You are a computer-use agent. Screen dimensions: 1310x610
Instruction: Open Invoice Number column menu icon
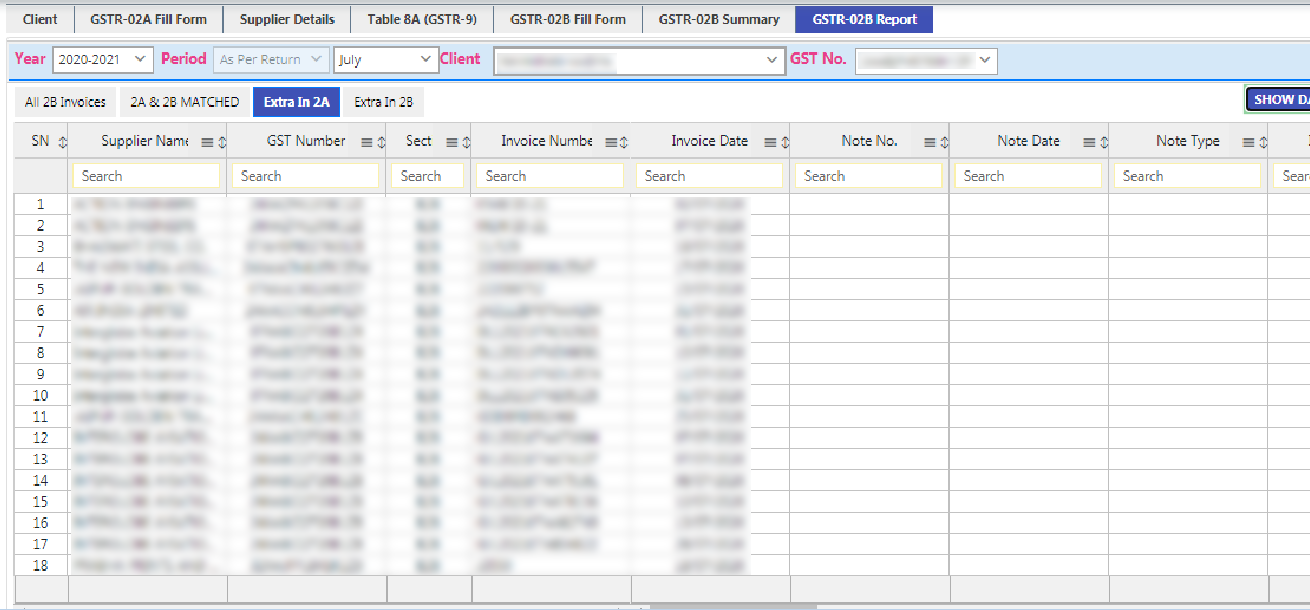tap(610, 142)
